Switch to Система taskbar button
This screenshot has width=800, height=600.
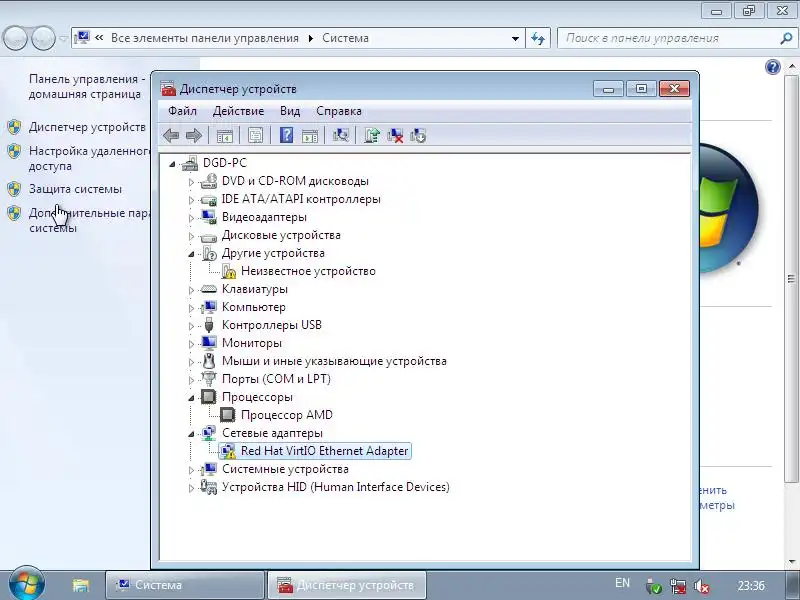pyautogui.click(x=185, y=585)
